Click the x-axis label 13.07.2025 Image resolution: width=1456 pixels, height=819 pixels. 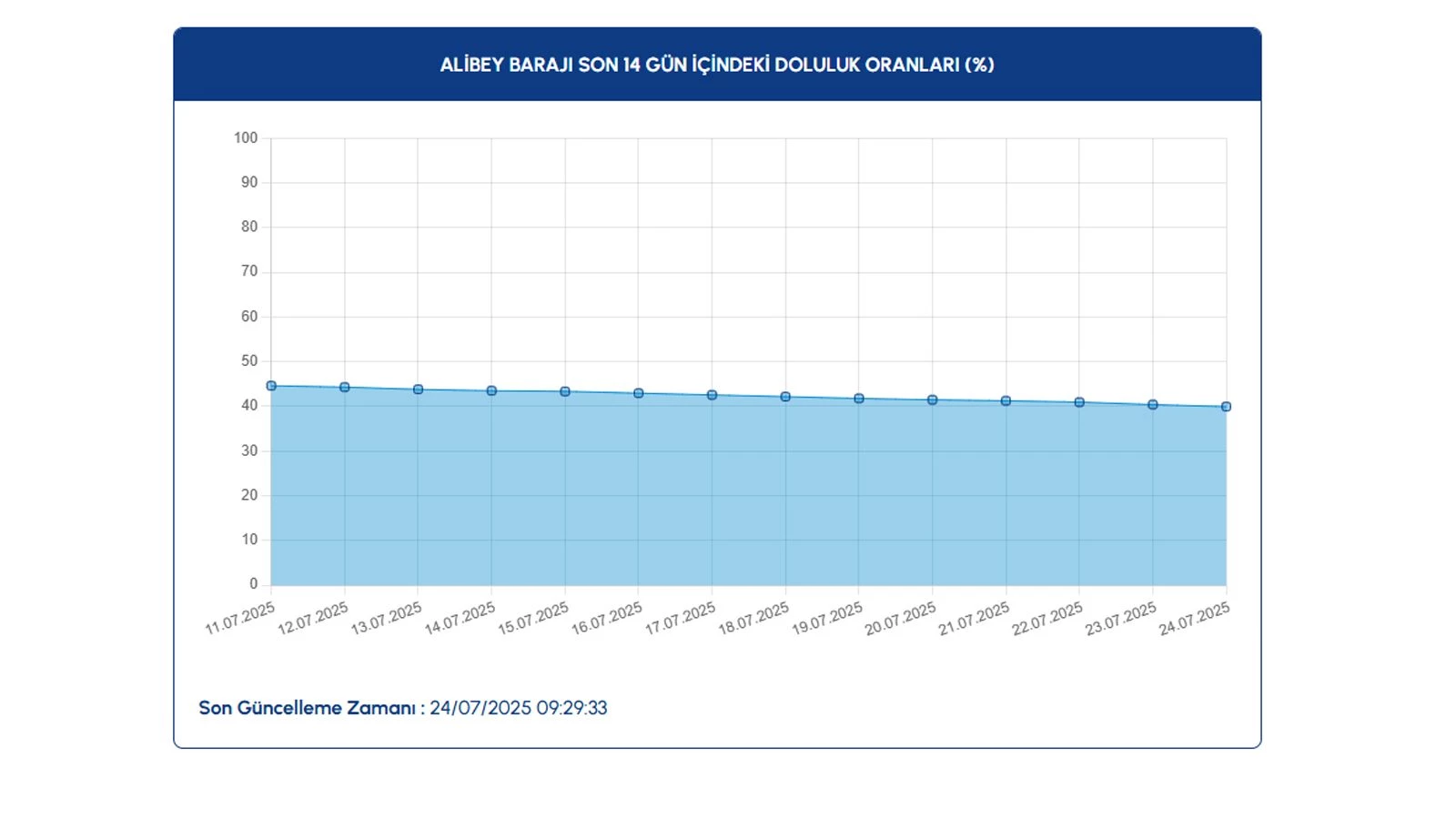(387, 619)
